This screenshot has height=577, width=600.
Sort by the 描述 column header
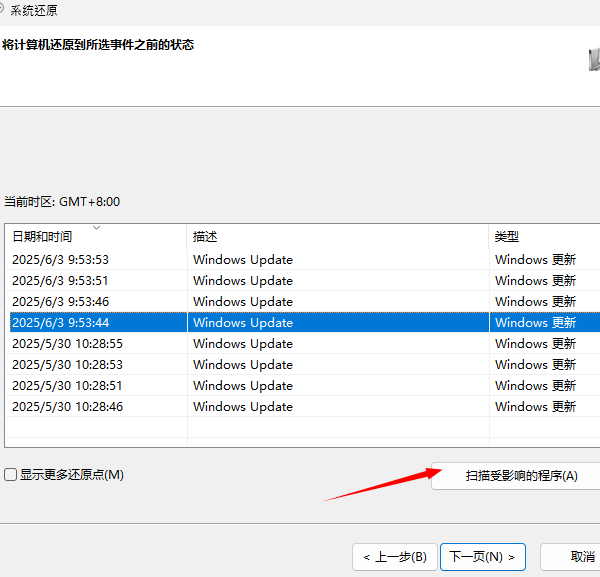[x=338, y=236]
